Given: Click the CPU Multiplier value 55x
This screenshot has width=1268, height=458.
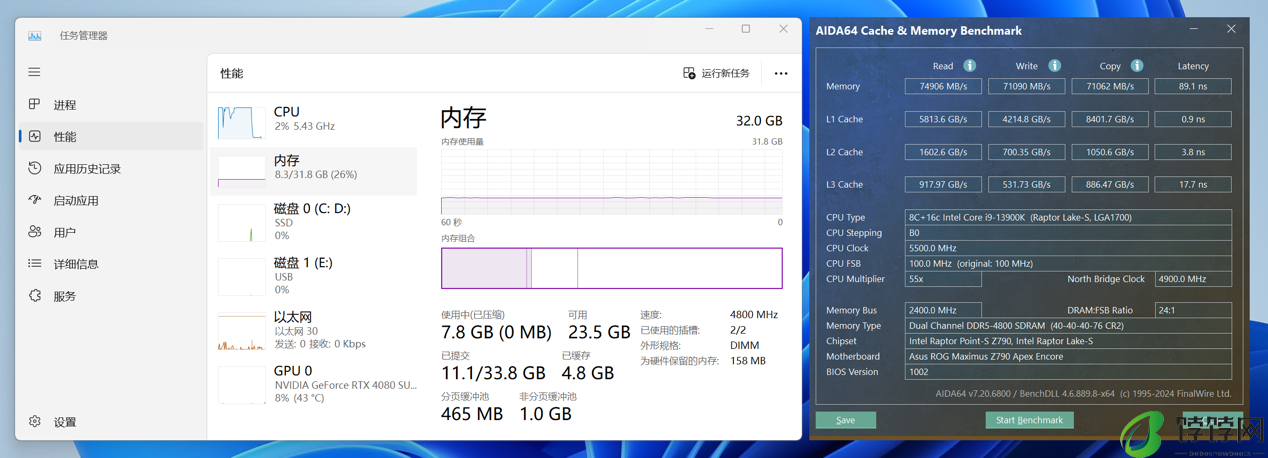Looking at the screenshot, I should pos(943,279).
